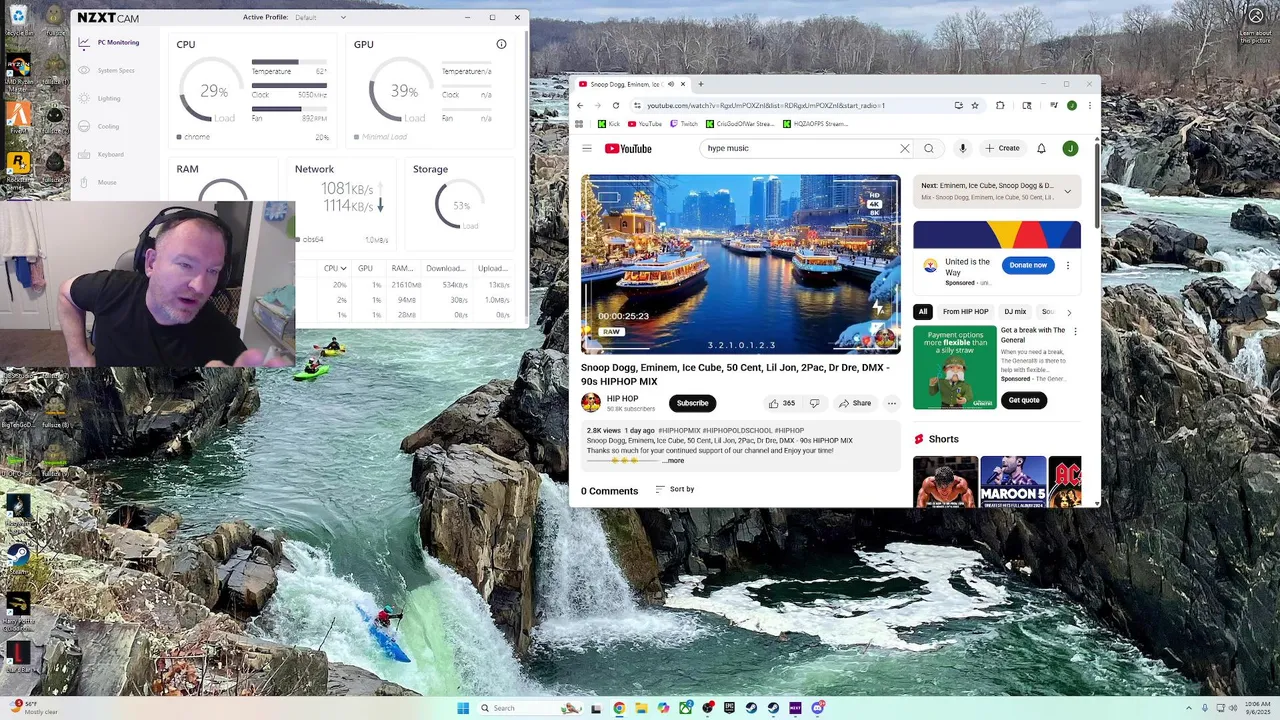Bookmark this page with the star icon
The height and width of the screenshot is (720, 1280).
[975, 105]
